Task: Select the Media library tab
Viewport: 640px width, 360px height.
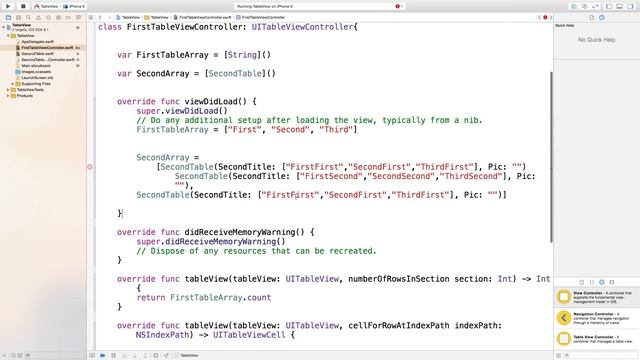Action: [x=611, y=282]
